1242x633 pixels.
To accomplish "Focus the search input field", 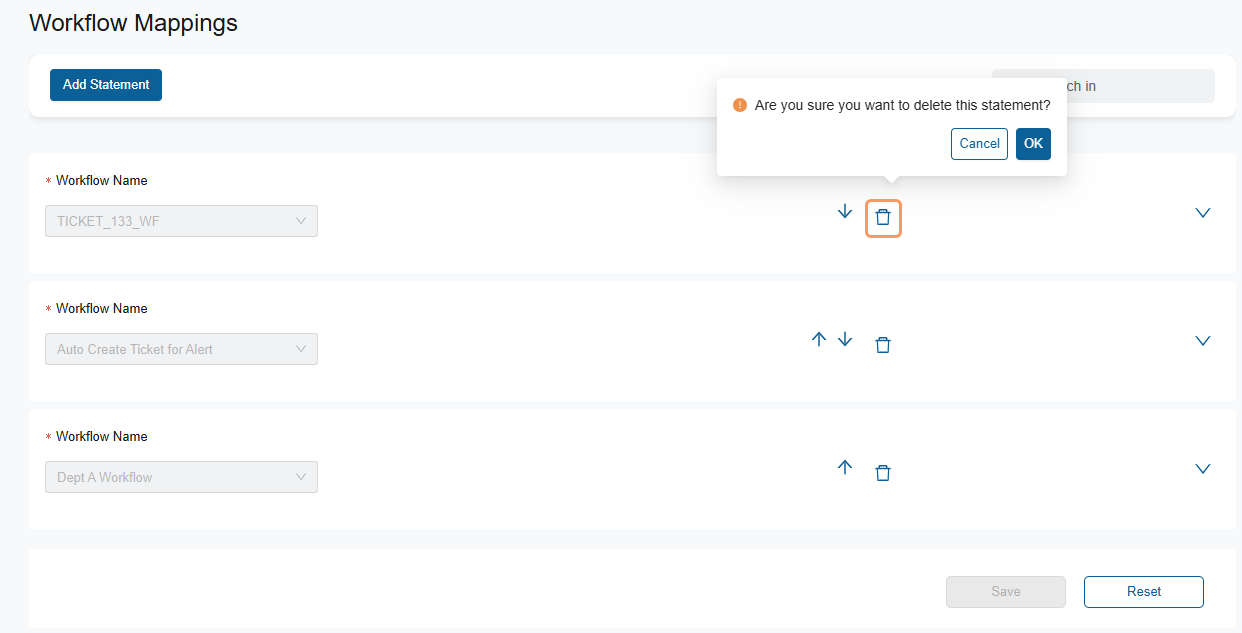I will pos(1140,86).
